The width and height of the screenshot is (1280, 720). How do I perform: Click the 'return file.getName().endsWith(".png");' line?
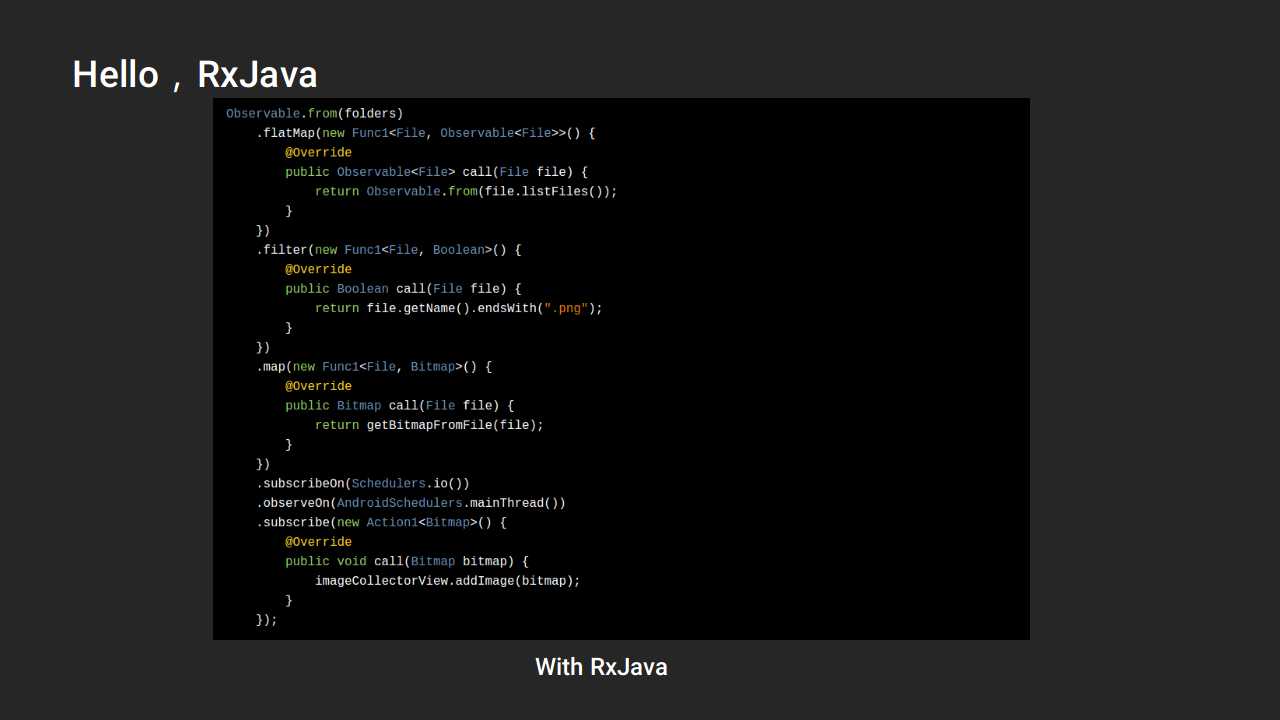tap(459, 308)
